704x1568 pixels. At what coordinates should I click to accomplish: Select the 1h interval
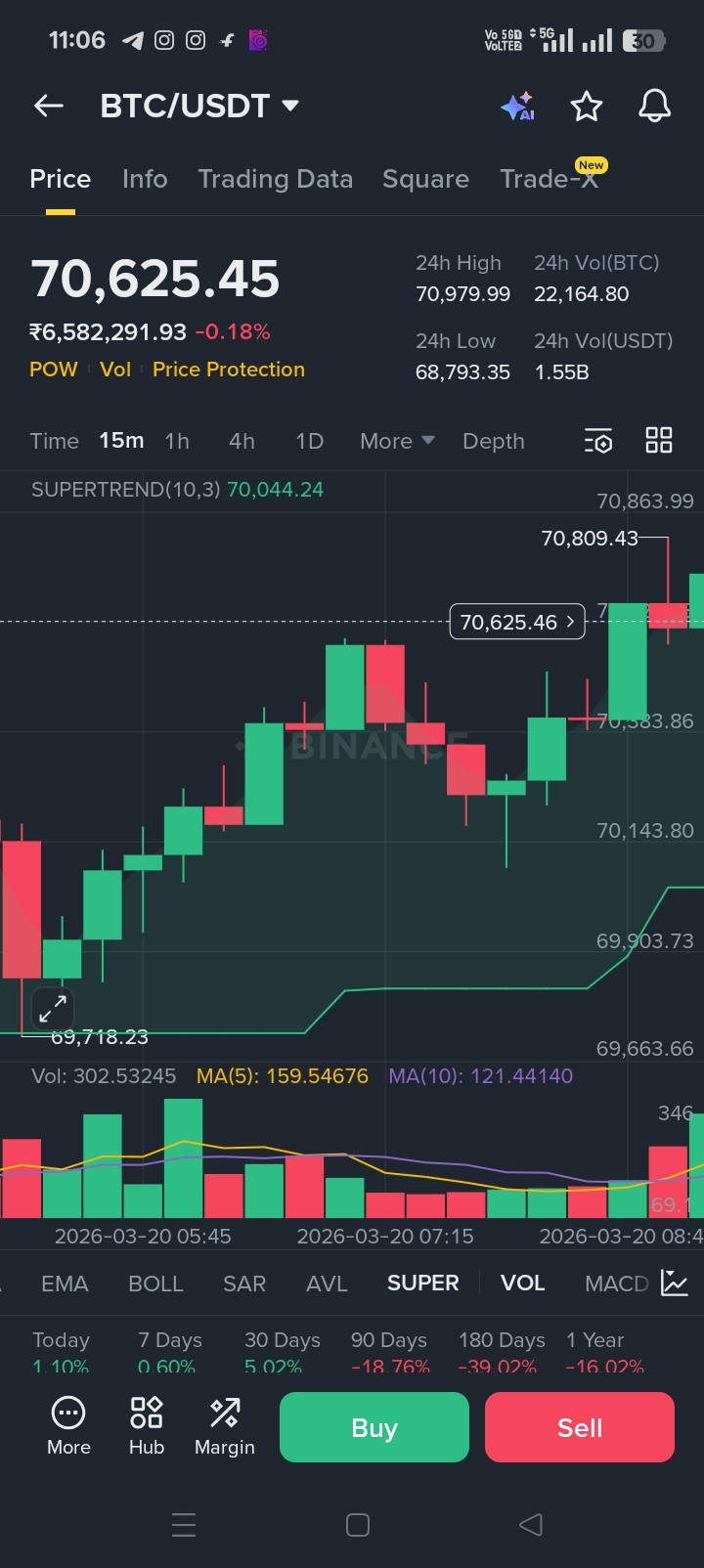pyautogui.click(x=177, y=441)
